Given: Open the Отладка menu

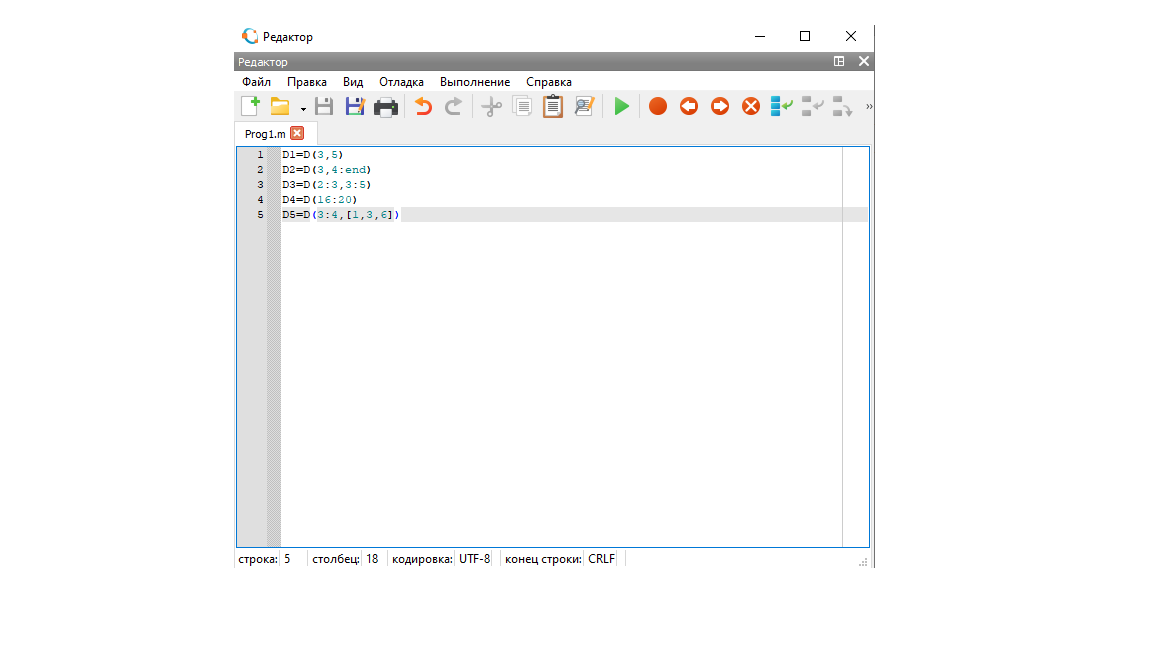Looking at the screenshot, I should click(x=401, y=82).
